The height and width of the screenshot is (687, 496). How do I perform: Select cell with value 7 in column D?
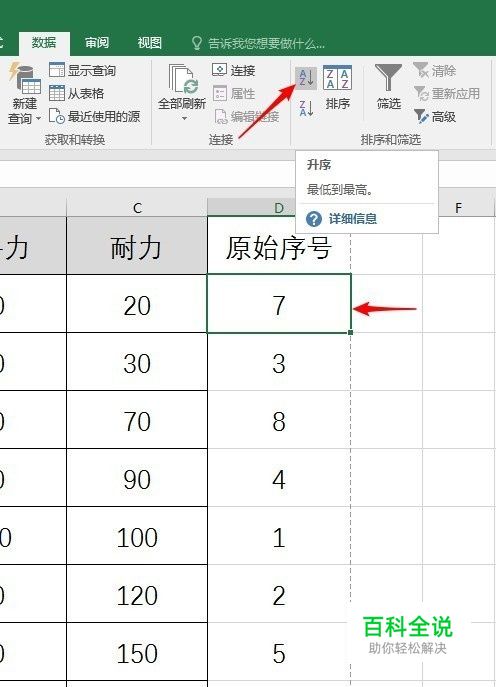(x=279, y=304)
